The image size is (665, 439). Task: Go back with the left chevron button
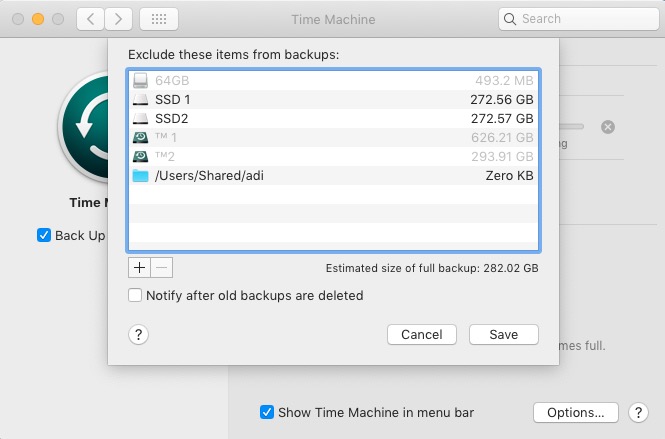tap(90, 19)
